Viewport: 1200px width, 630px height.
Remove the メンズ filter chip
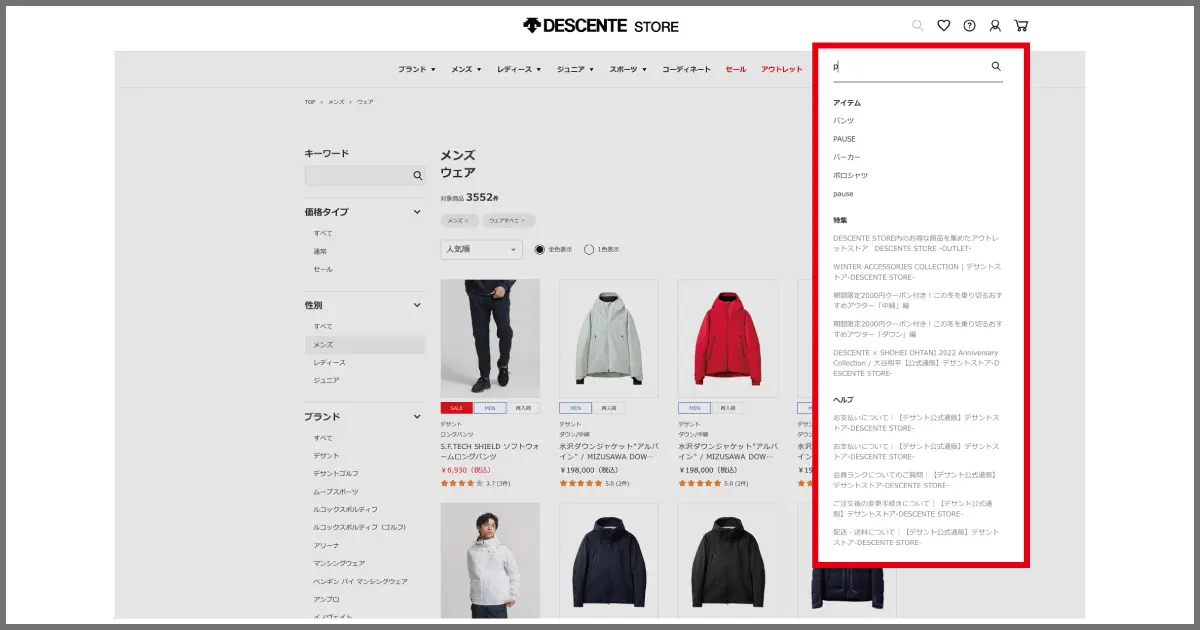click(x=458, y=220)
